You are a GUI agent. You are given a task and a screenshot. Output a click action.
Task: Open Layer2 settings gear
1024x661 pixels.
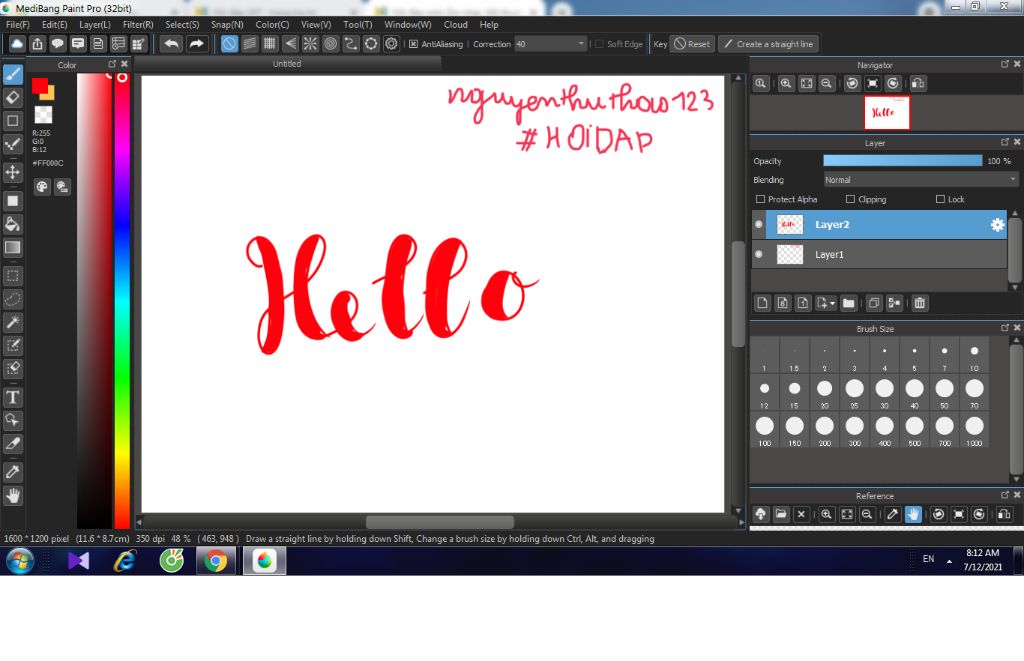997,225
